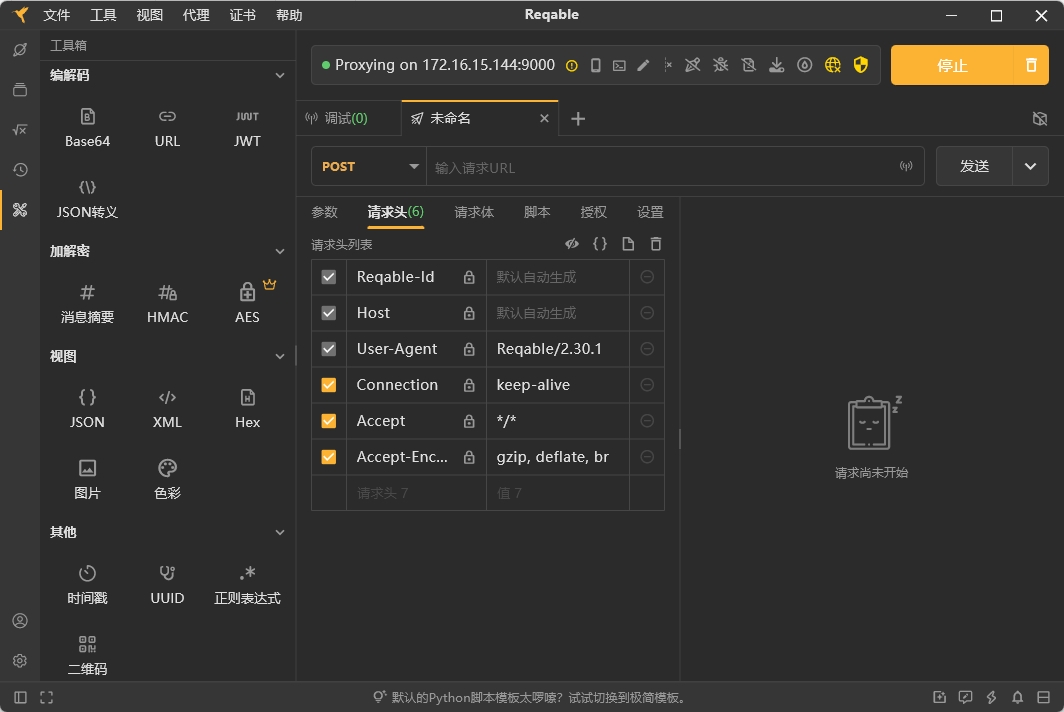Open the dropdown arrow beside 发送
The image size is (1064, 712).
[x=1030, y=166]
